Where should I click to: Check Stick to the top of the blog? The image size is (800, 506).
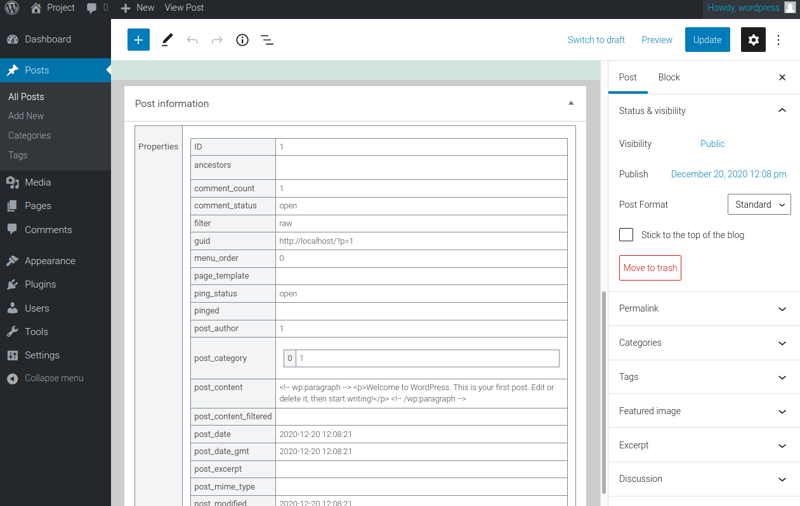coord(626,235)
